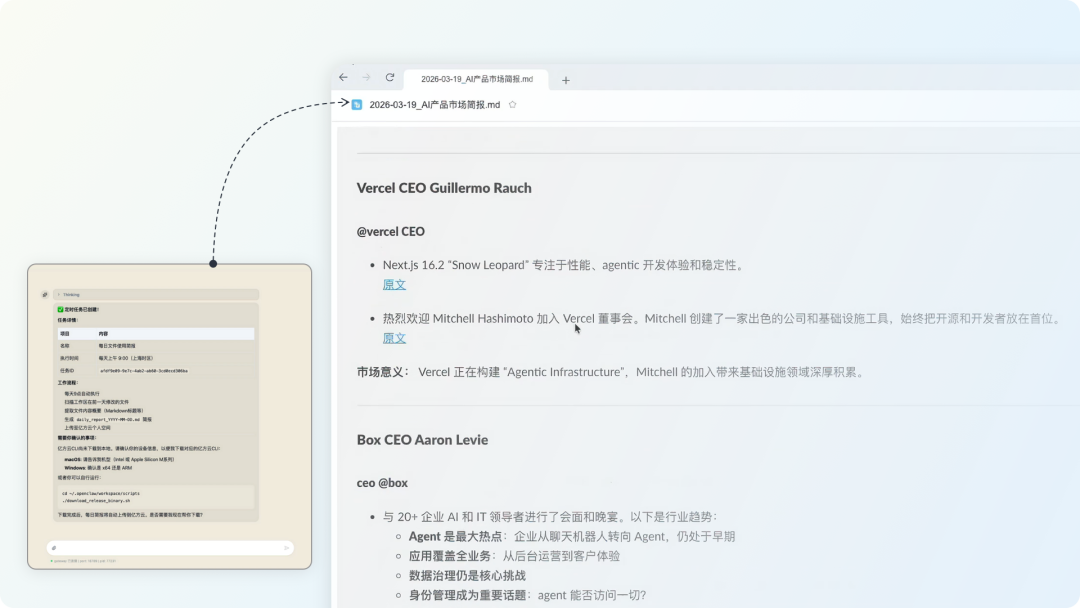Star the document with the favorite icon

pyautogui.click(x=512, y=105)
